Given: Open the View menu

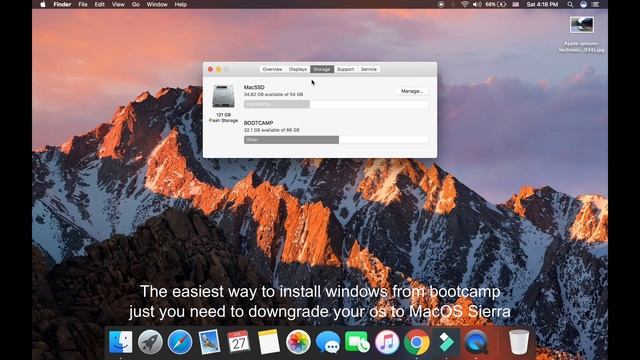Looking at the screenshot, I should 118,4.
